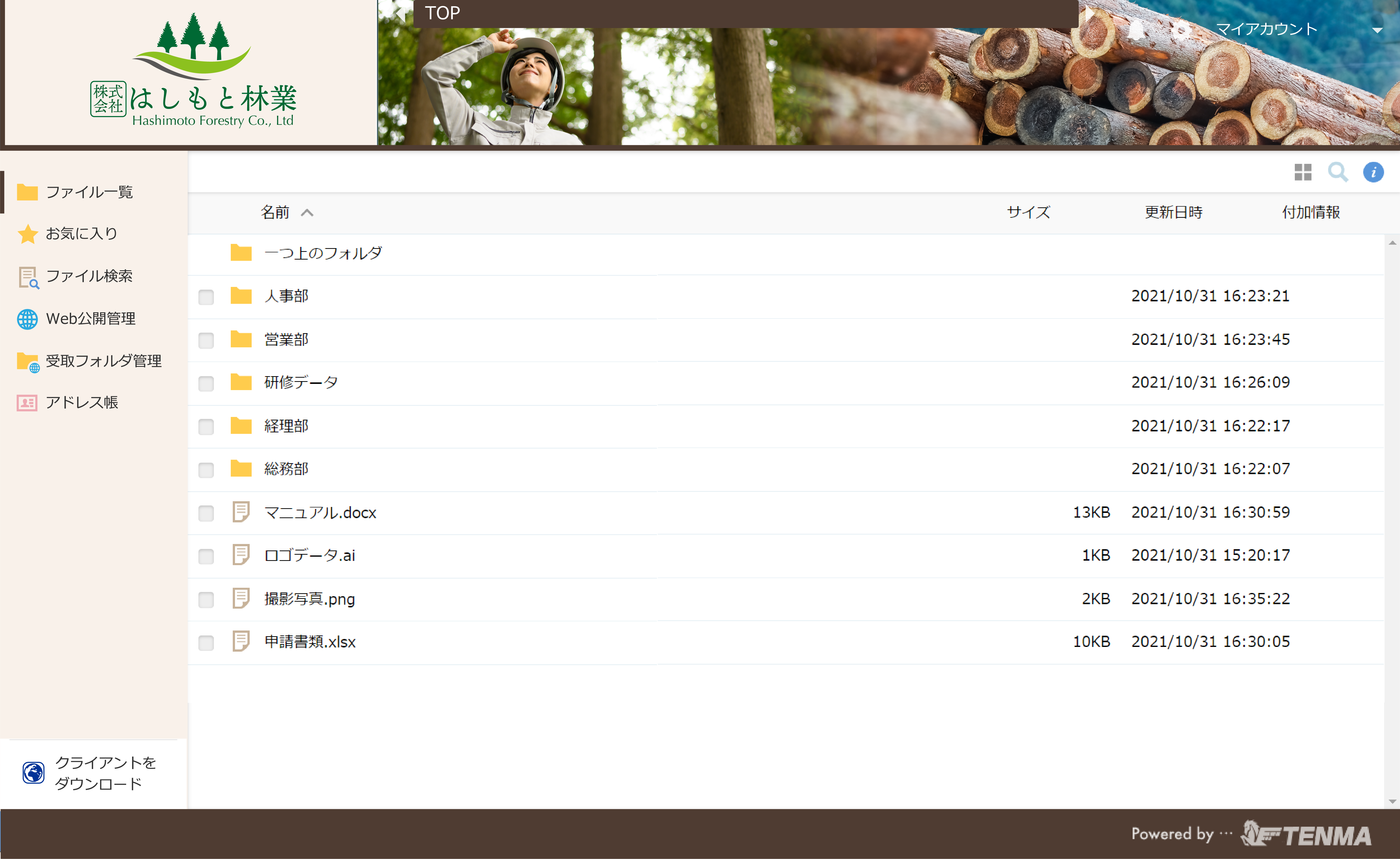Screen dimensions: 1400x859
Task: Click the address card icon beside アドレス帳
Action: click(27, 403)
